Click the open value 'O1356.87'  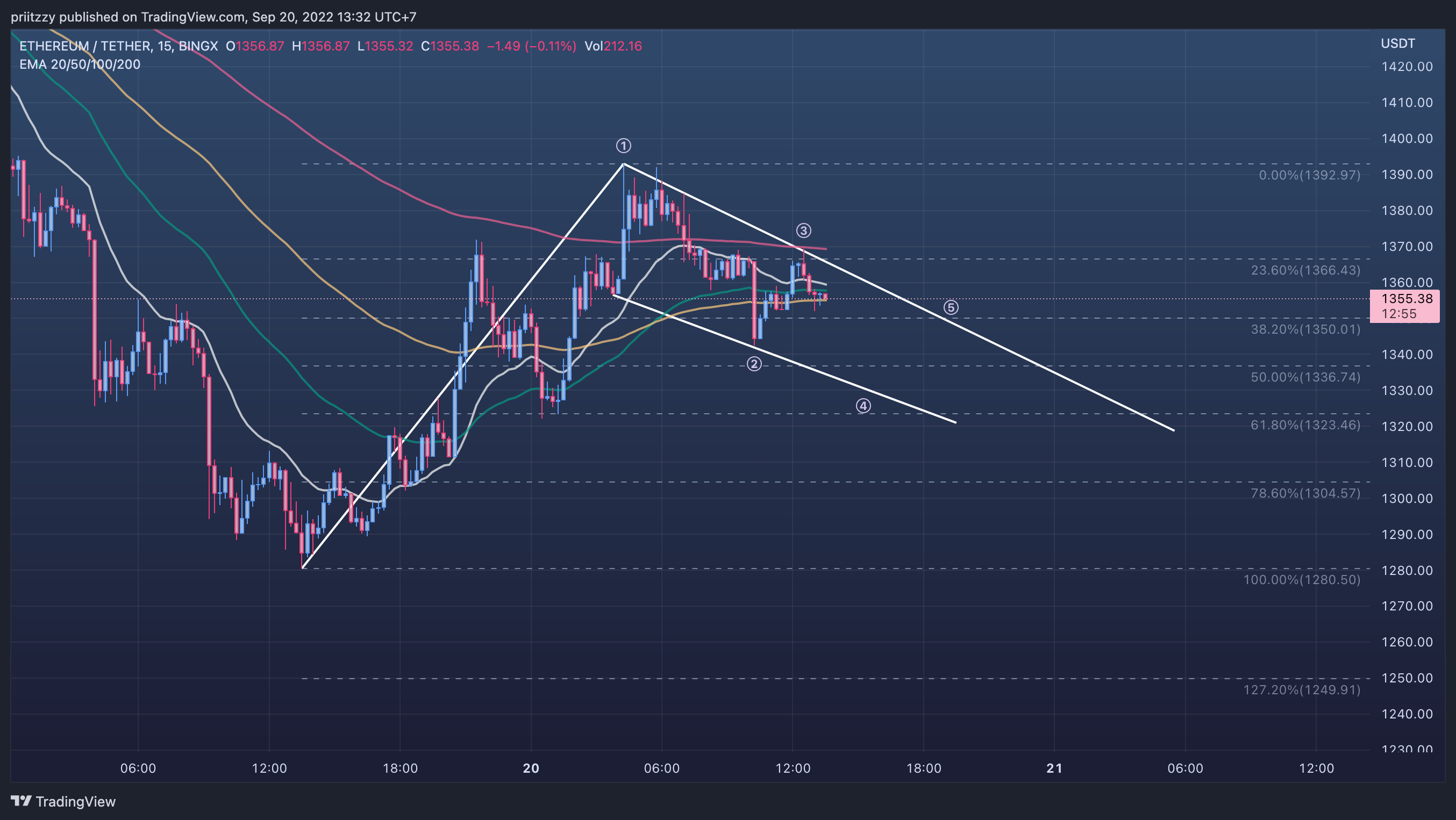click(x=255, y=46)
